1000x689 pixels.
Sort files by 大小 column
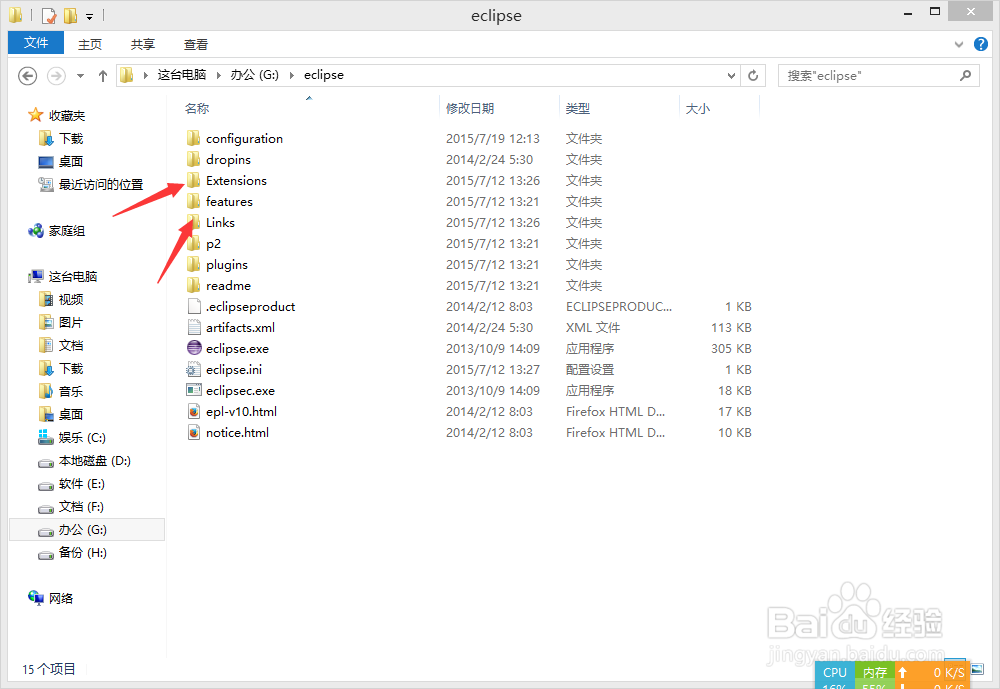[x=697, y=108]
